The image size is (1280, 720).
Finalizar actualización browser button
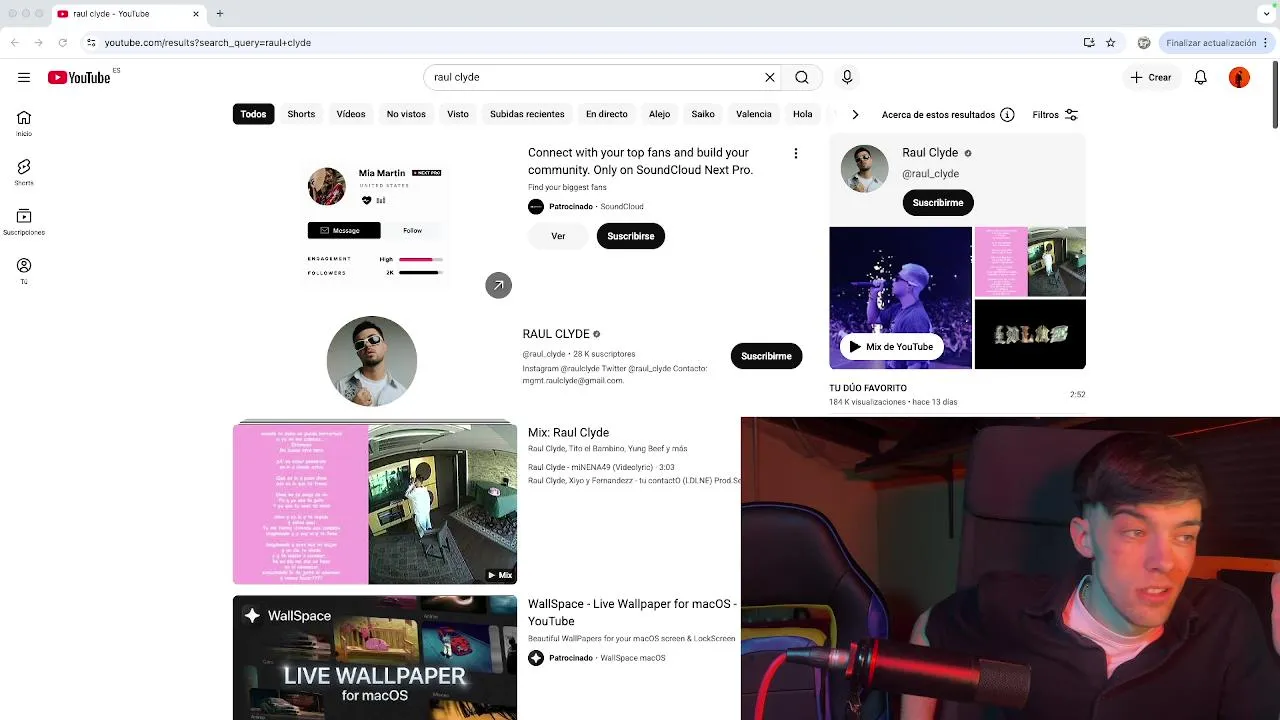[x=1210, y=42]
